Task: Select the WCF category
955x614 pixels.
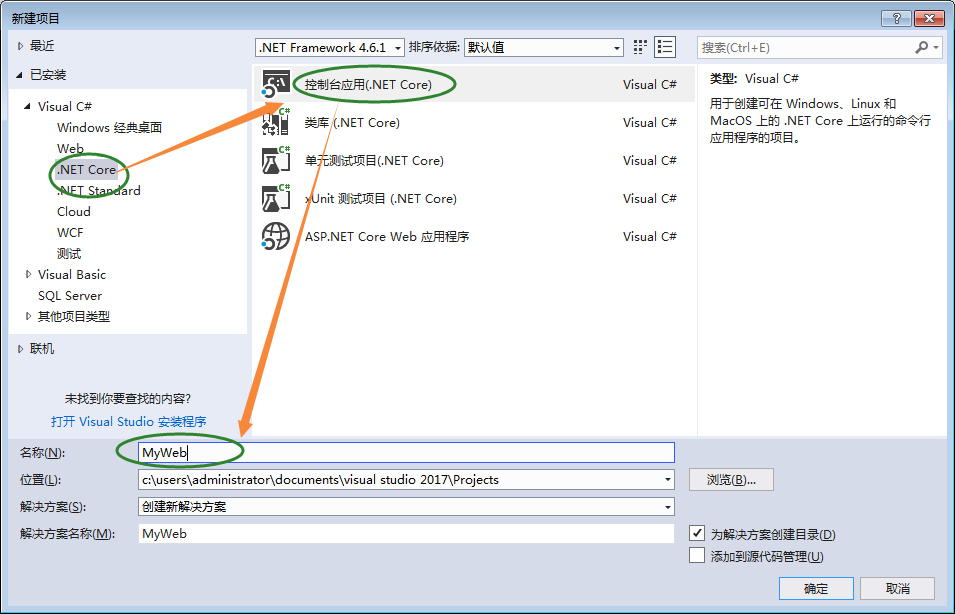Action: pos(70,233)
